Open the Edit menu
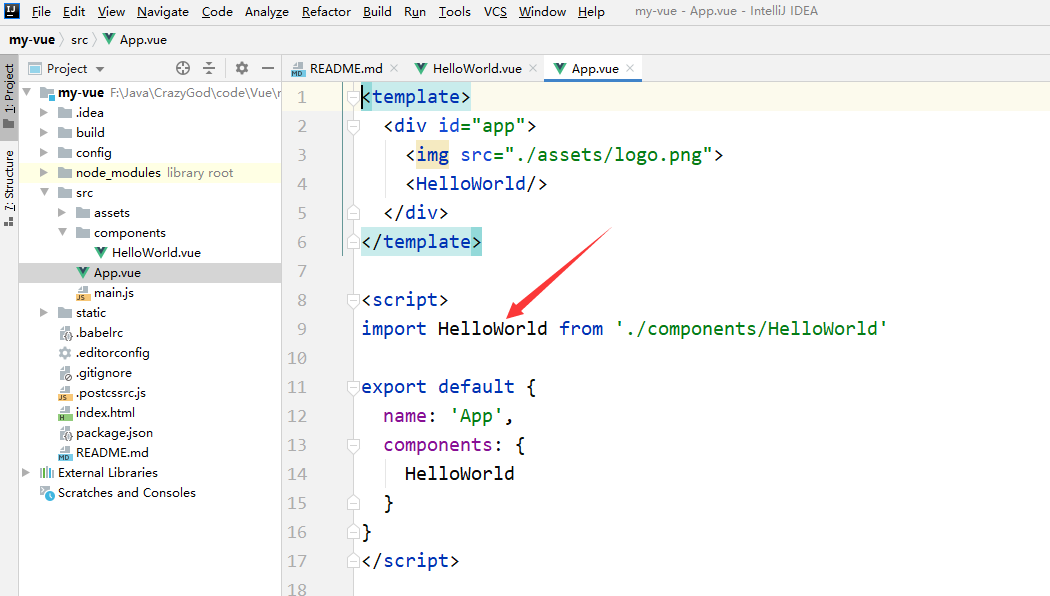 [x=74, y=11]
